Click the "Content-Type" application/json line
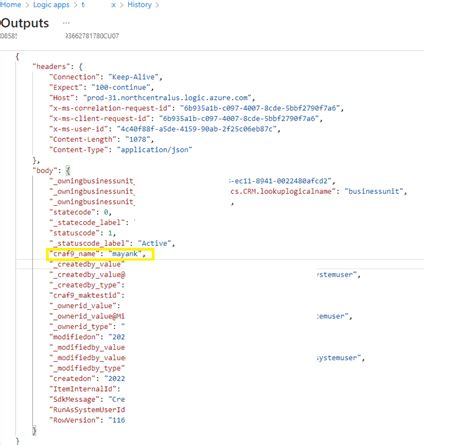The image size is (474, 445). (121, 150)
